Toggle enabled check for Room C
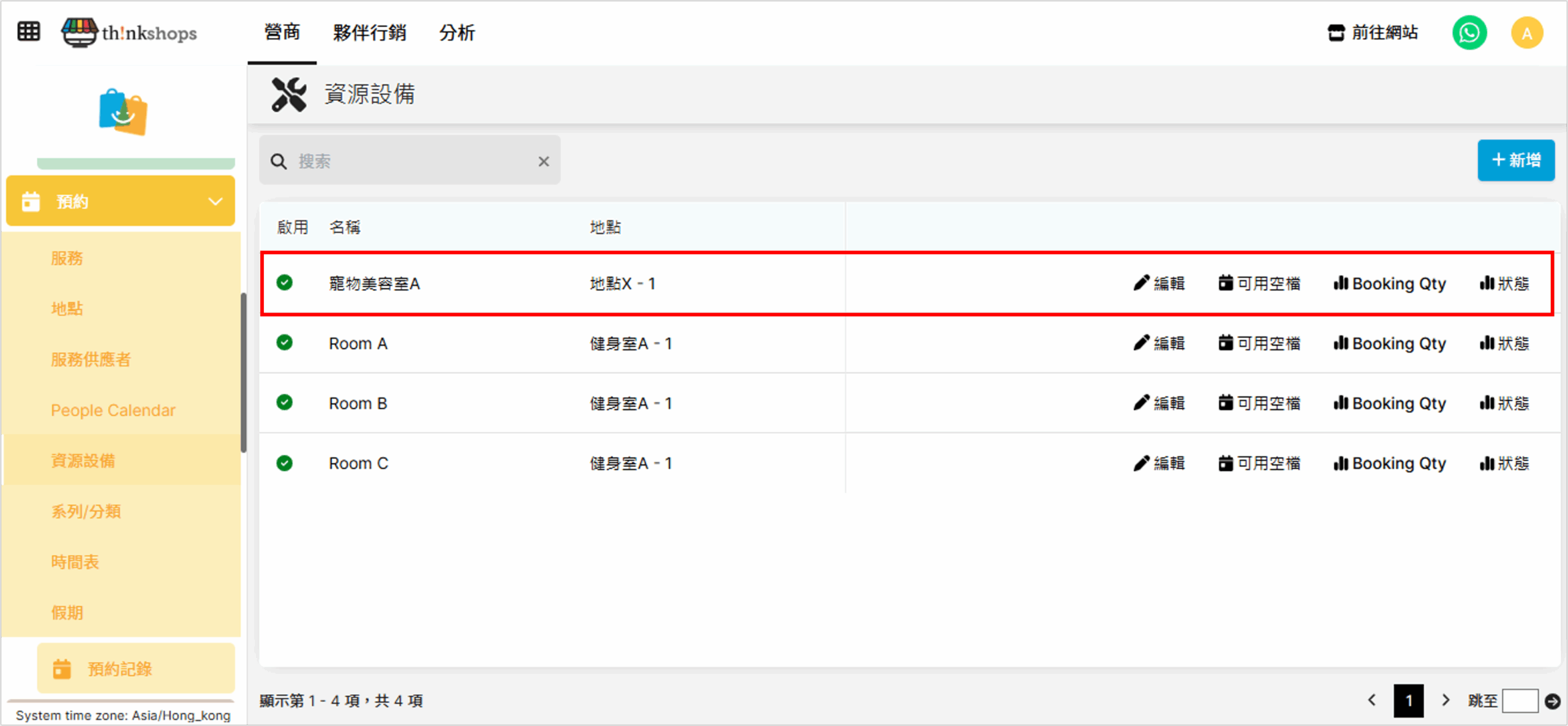The height and width of the screenshot is (726, 1568). [284, 463]
